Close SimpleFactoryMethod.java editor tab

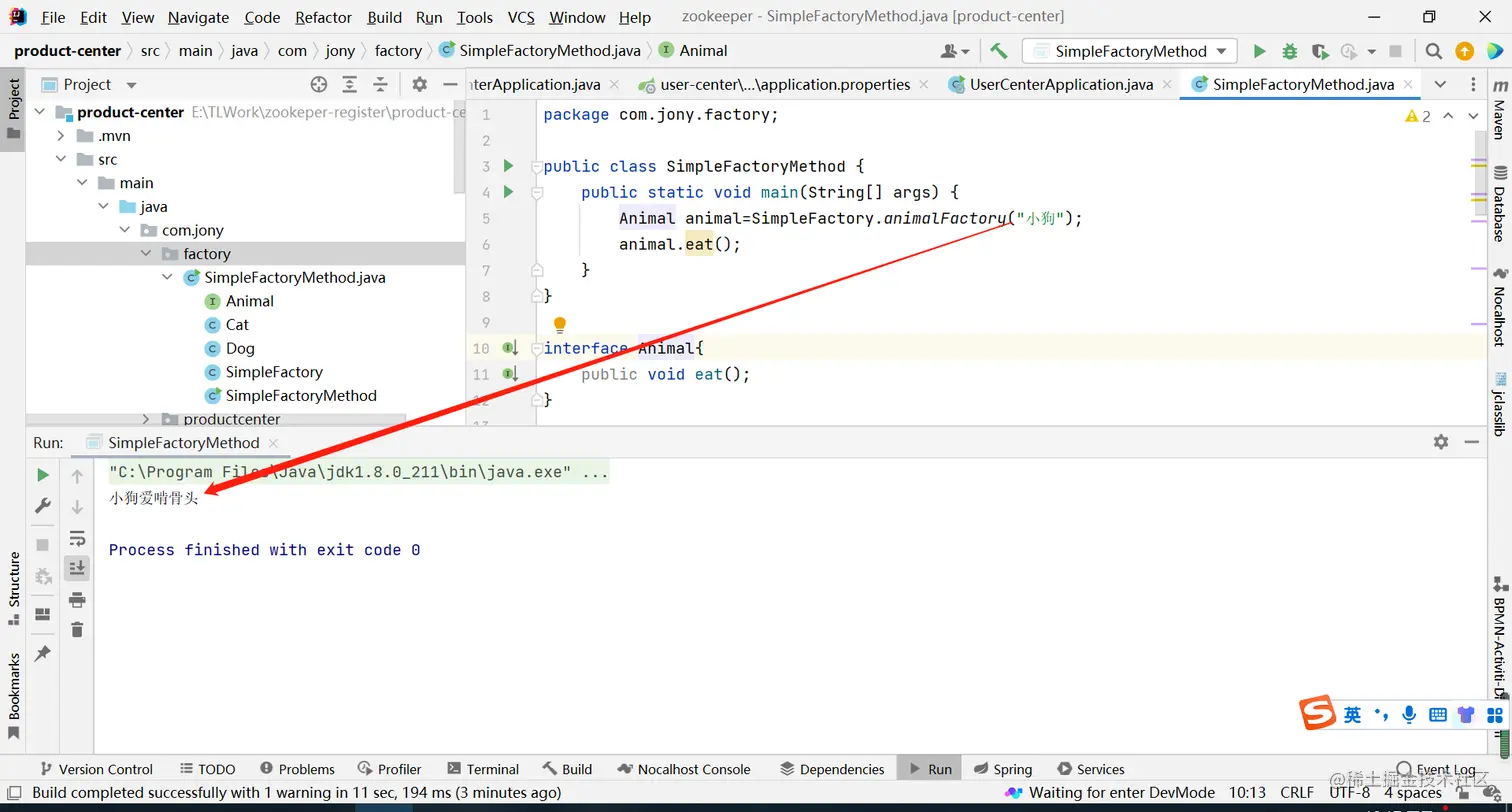pos(1408,85)
